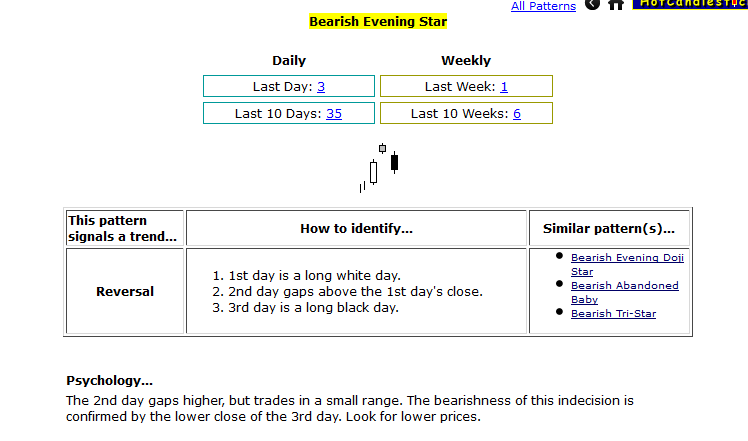Click the 'Similar pattern(s)...' header
This screenshot has width=748, height=441.
[609, 229]
